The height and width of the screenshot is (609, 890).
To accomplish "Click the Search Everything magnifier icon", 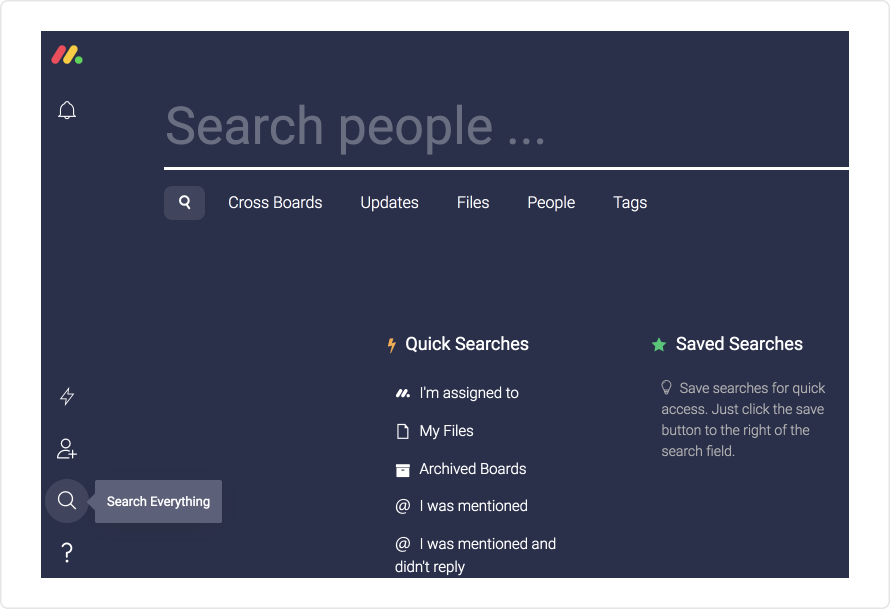I will (67, 501).
